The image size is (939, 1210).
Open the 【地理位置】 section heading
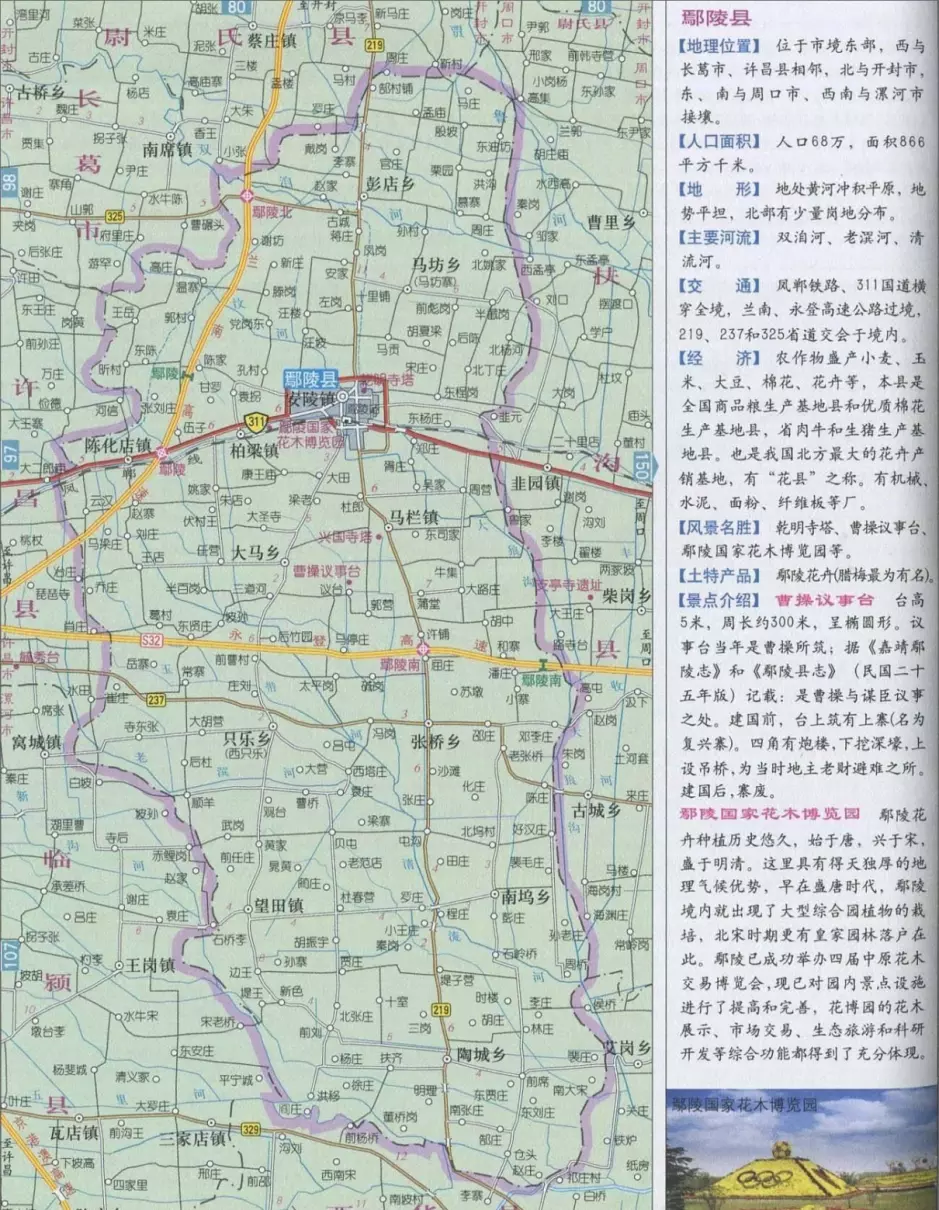click(x=718, y=46)
